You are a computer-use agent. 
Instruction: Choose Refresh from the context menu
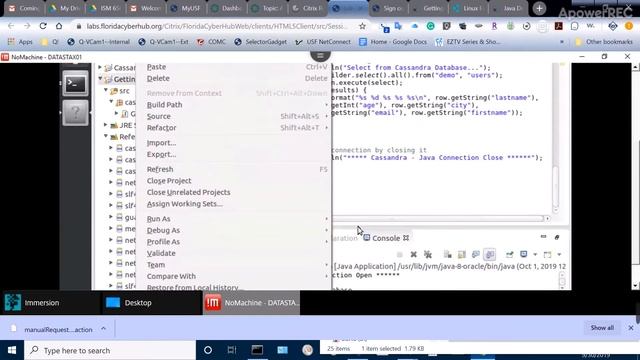pyautogui.click(x=234, y=169)
